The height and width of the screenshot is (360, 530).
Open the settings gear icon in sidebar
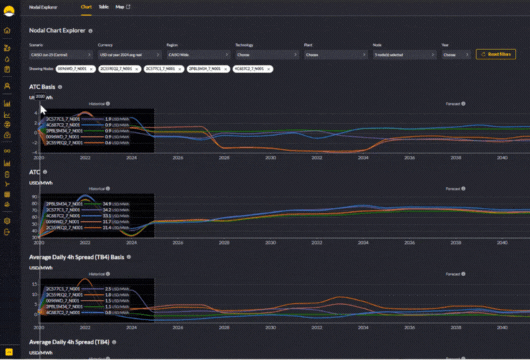point(7,221)
